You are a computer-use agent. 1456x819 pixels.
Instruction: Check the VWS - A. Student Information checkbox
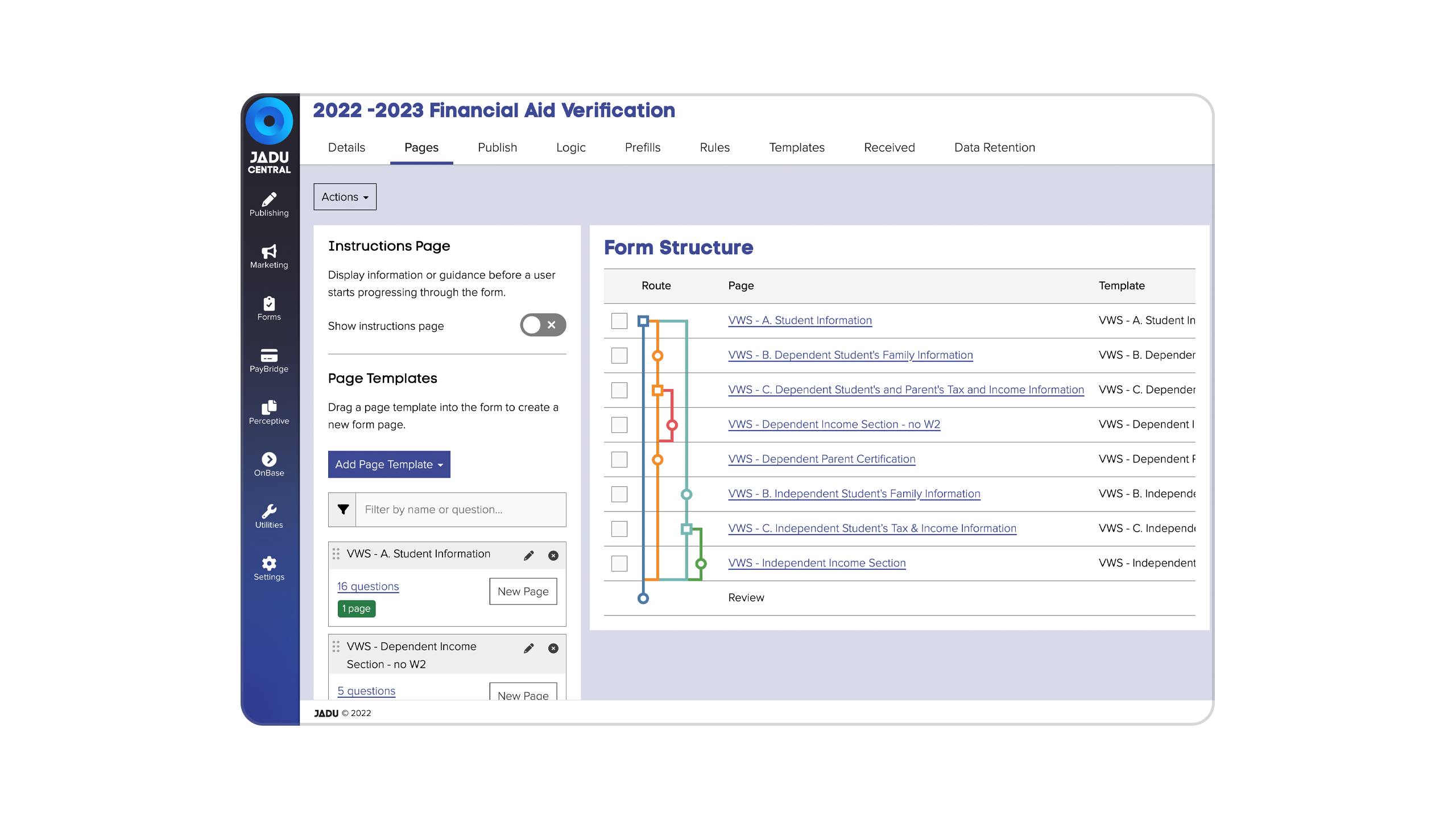[x=618, y=320]
